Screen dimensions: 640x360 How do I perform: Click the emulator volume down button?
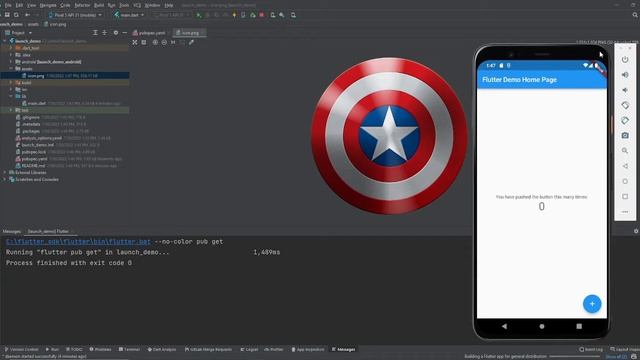[625, 90]
